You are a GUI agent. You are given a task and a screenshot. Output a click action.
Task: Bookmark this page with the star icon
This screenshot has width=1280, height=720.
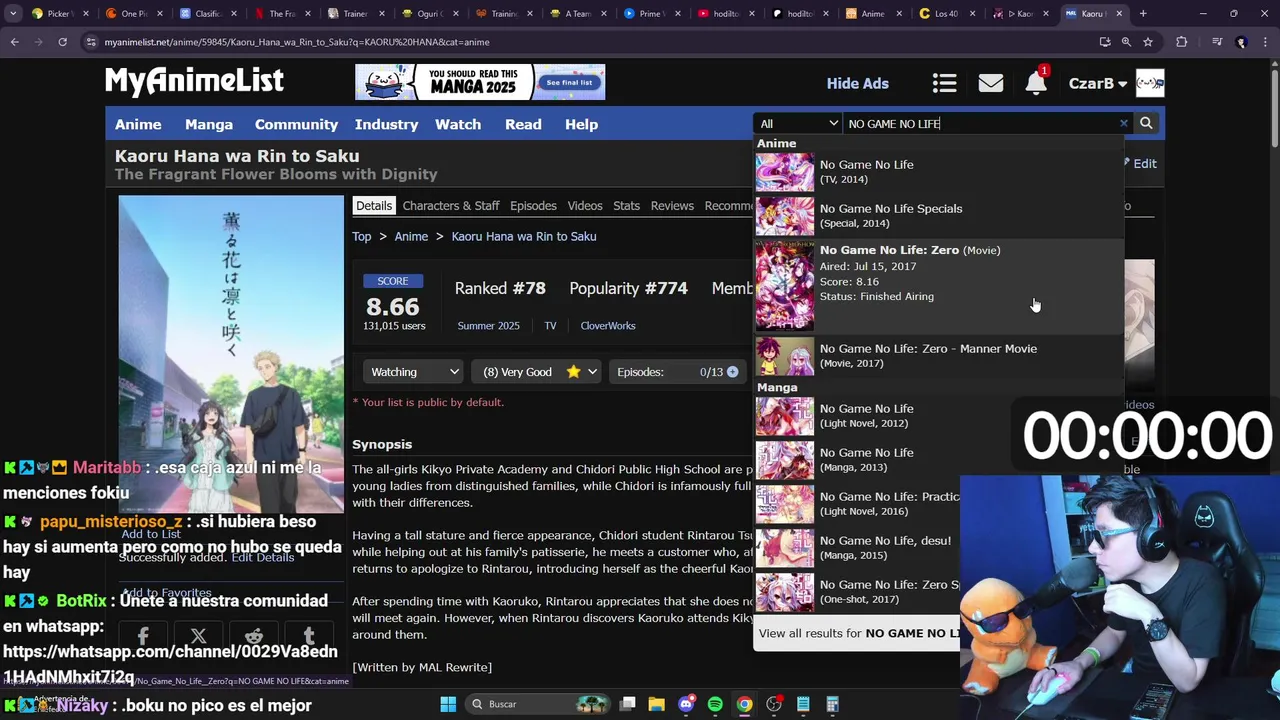tap(1148, 42)
